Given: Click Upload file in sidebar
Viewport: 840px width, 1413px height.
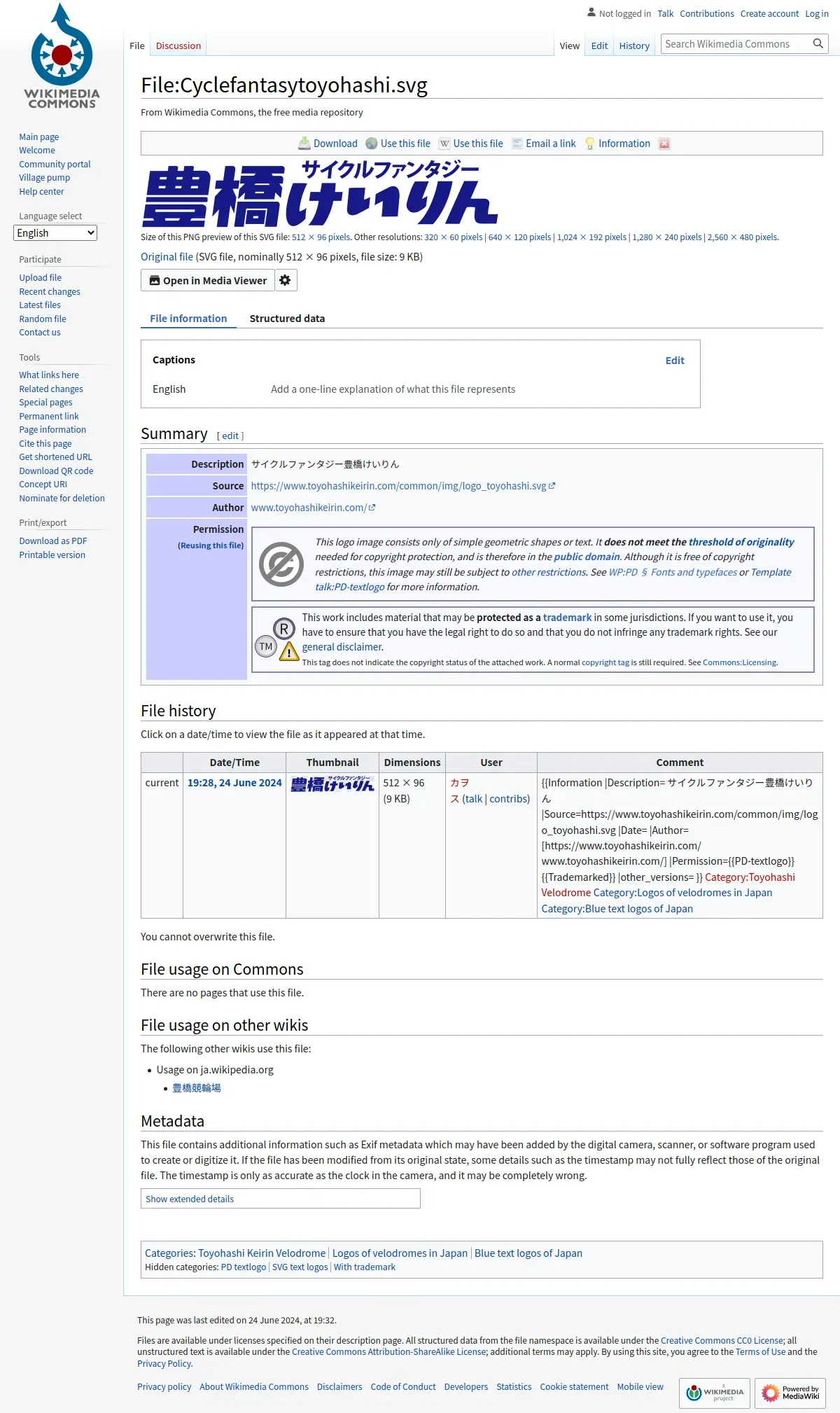Looking at the screenshot, I should [40, 278].
